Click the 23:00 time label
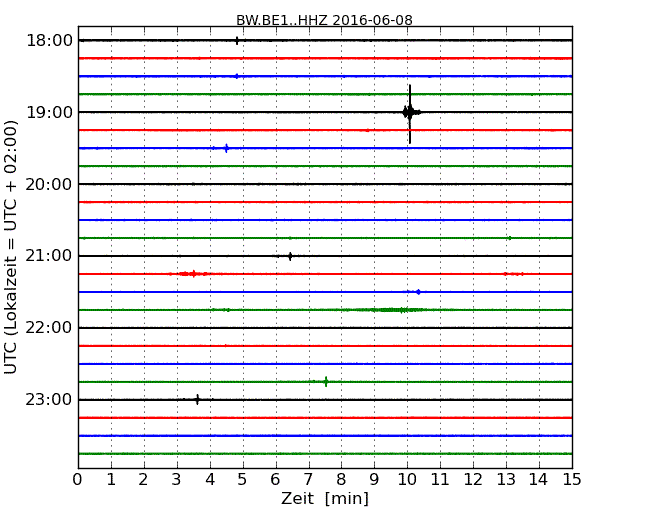Viewport: 650px width, 520px height. (49, 399)
